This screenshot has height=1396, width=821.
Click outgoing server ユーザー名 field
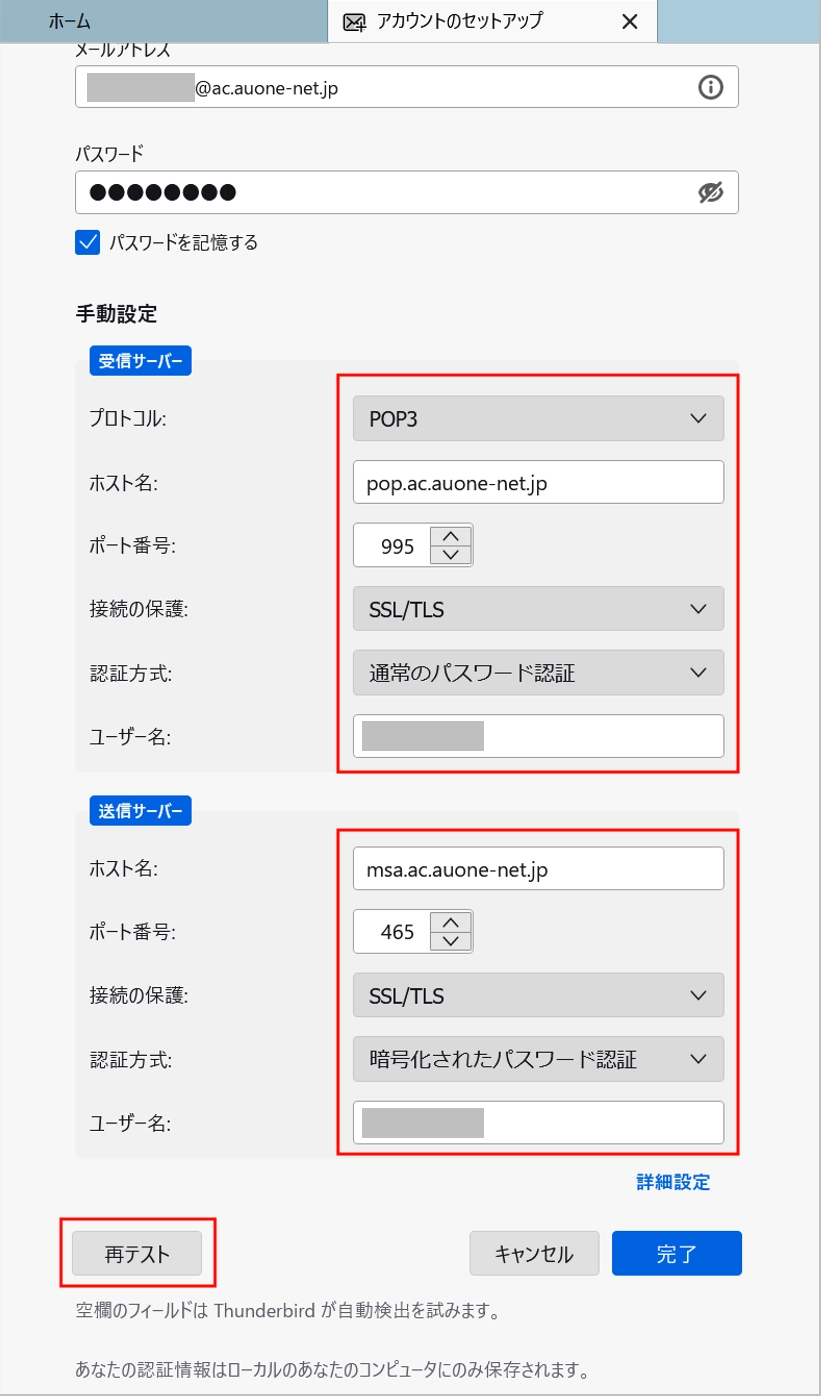click(x=538, y=1122)
